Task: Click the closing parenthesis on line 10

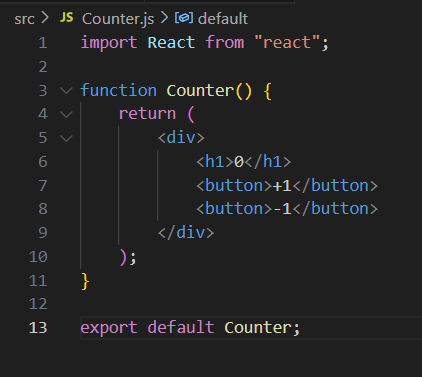Action: click(123, 257)
